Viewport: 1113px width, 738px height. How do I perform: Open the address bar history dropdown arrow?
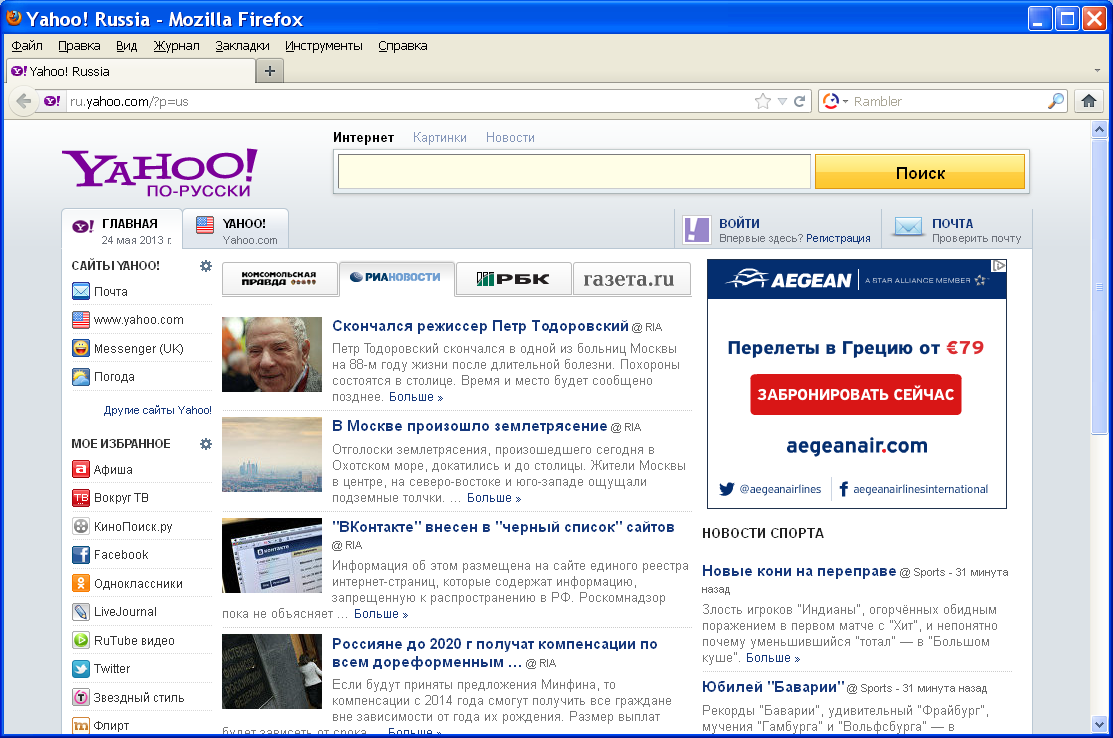pos(782,101)
